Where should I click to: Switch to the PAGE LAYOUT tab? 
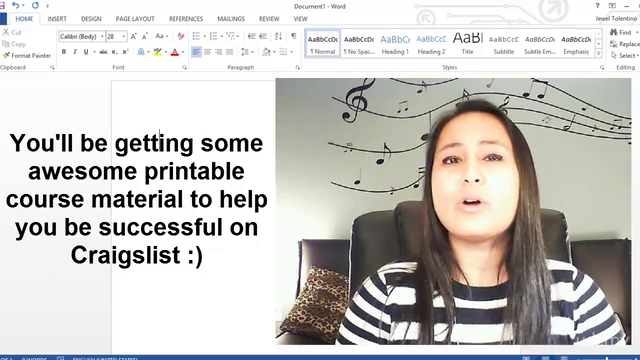(x=135, y=19)
